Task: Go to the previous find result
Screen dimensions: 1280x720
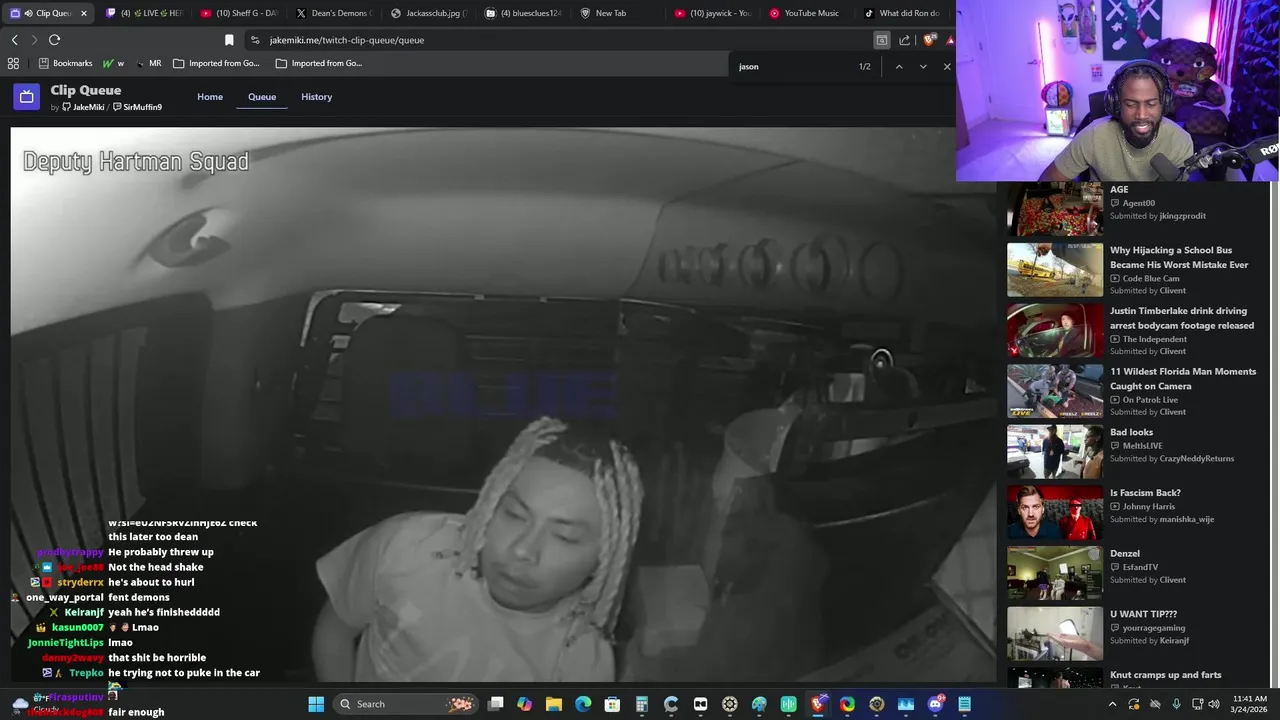Action: [x=899, y=67]
